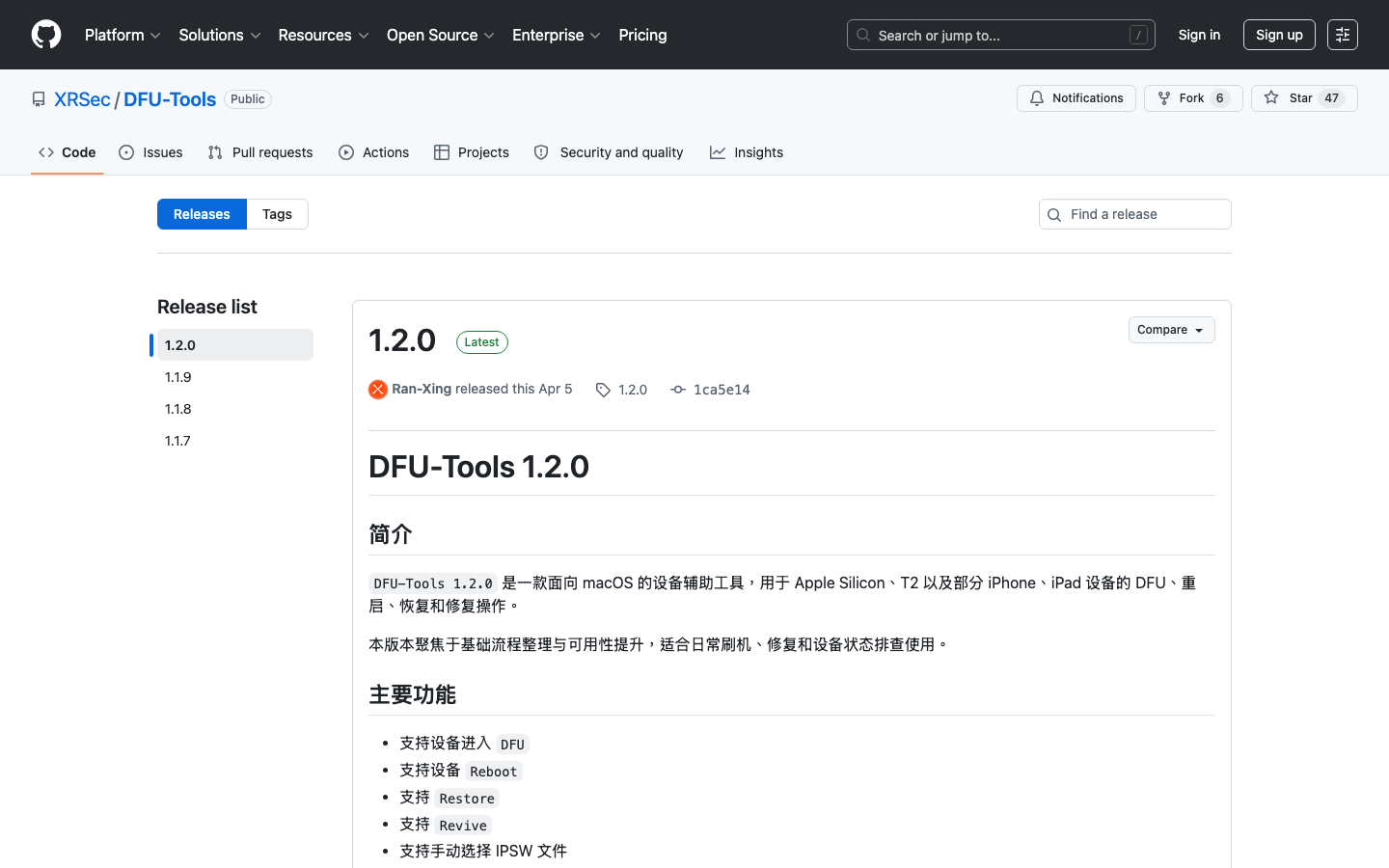Focus the Find a release field

(1135, 214)
